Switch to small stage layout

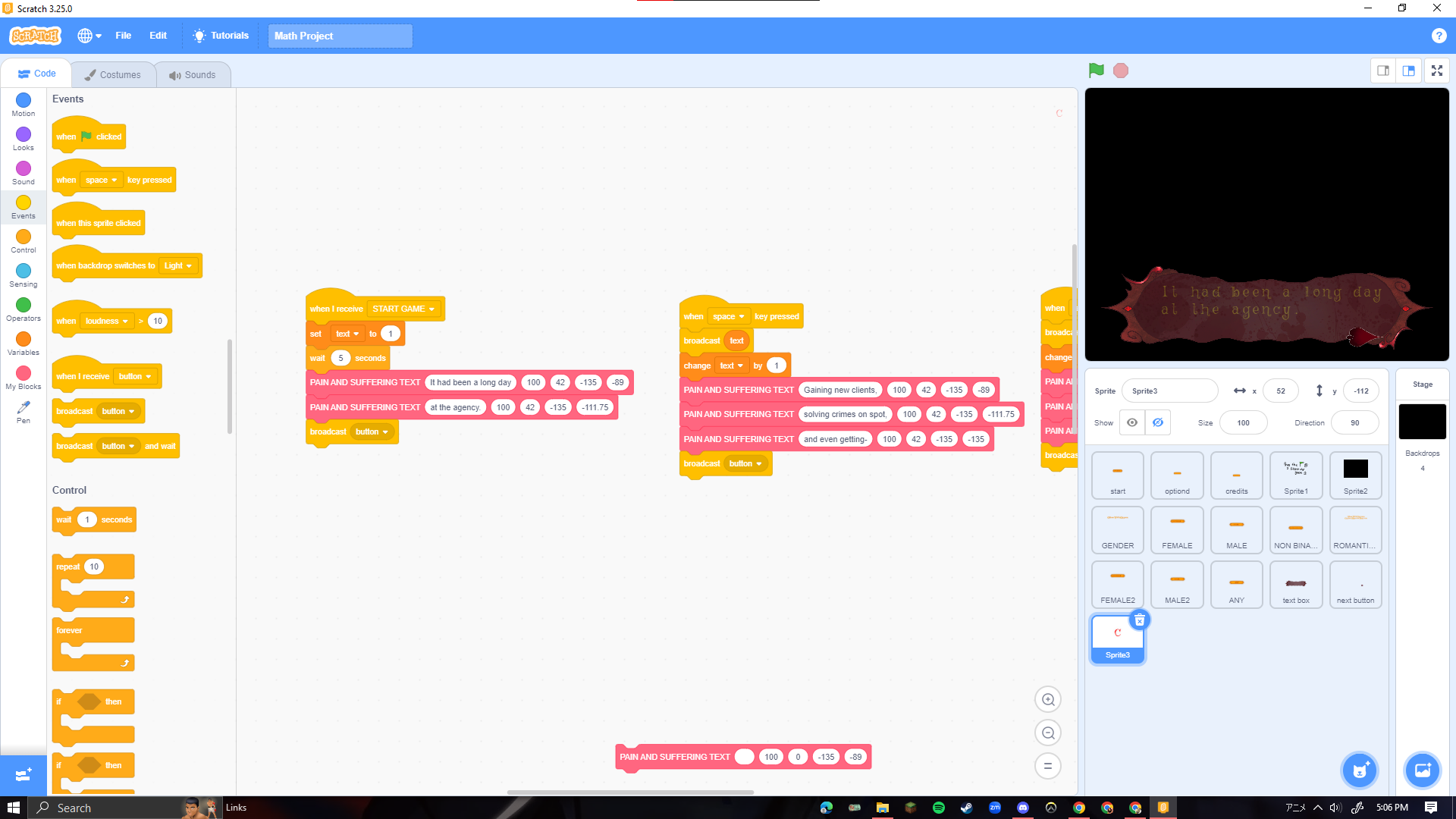point(1383,71)
